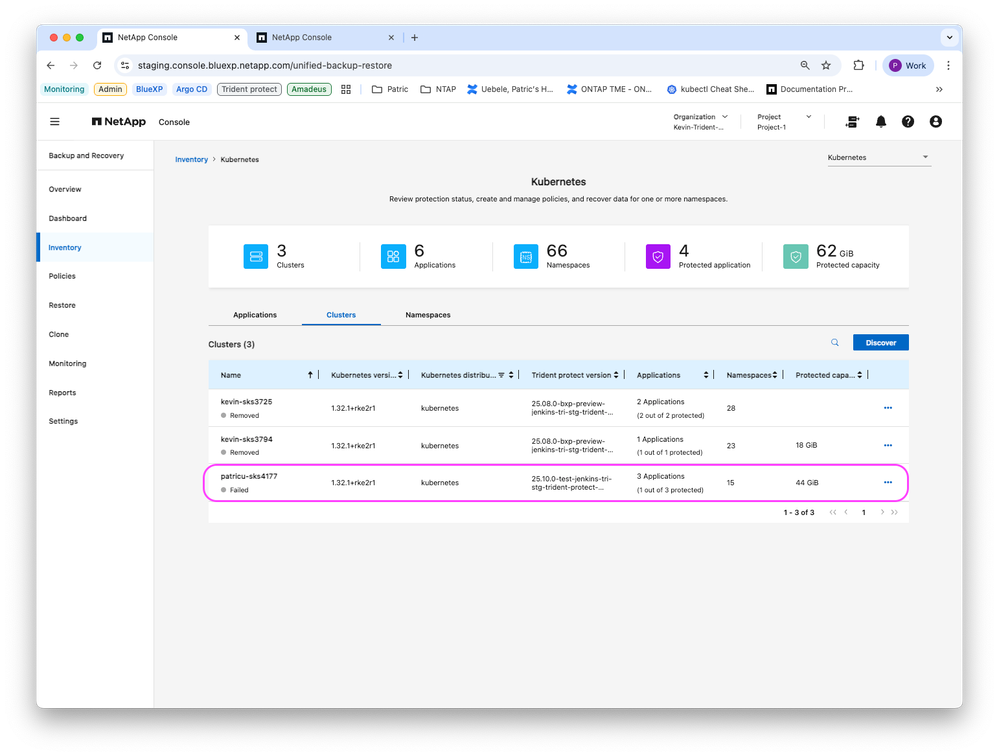Switch to the Applications tab

(255, 315)
